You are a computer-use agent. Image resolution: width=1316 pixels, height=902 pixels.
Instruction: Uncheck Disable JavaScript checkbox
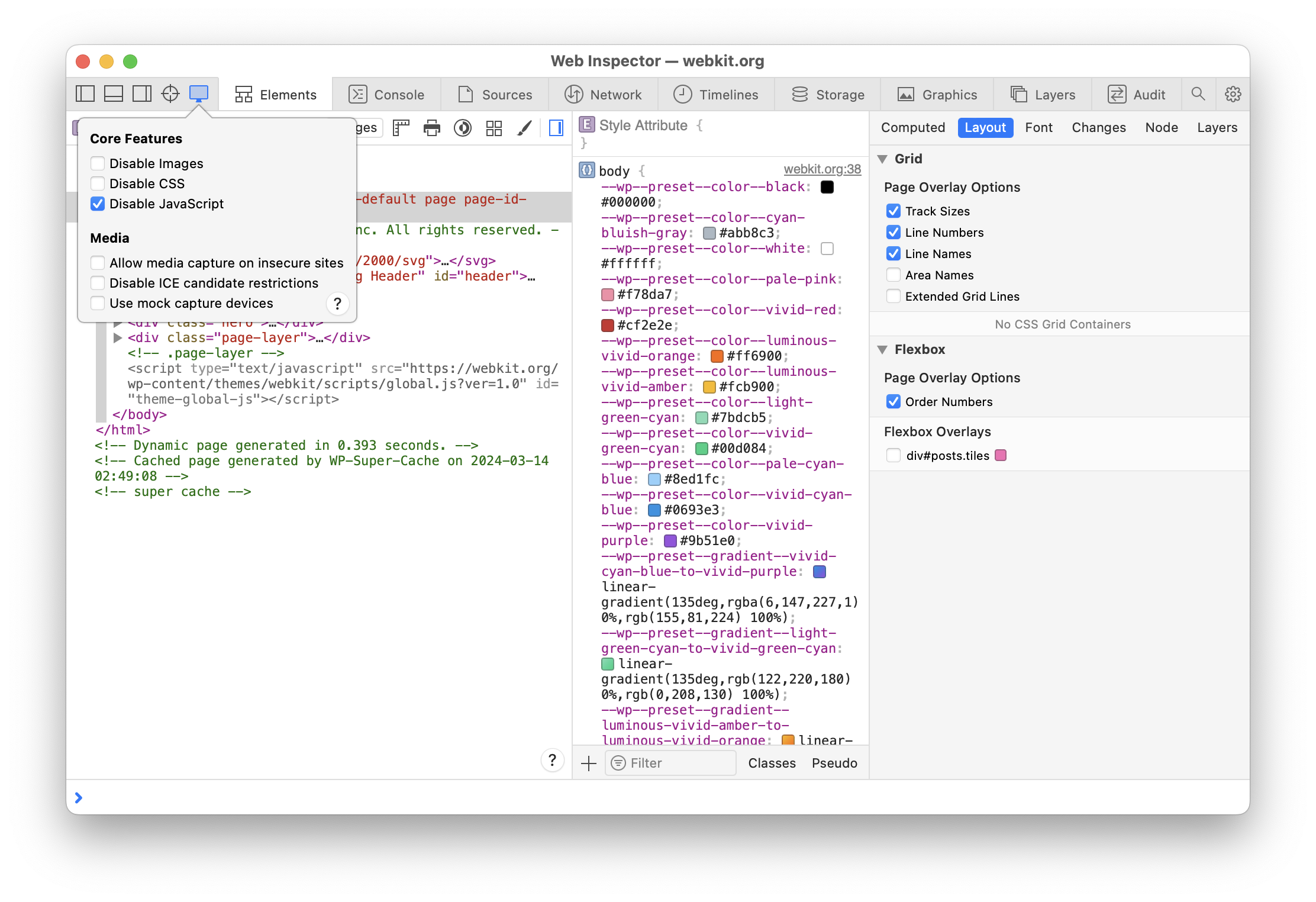click(98, 204)
